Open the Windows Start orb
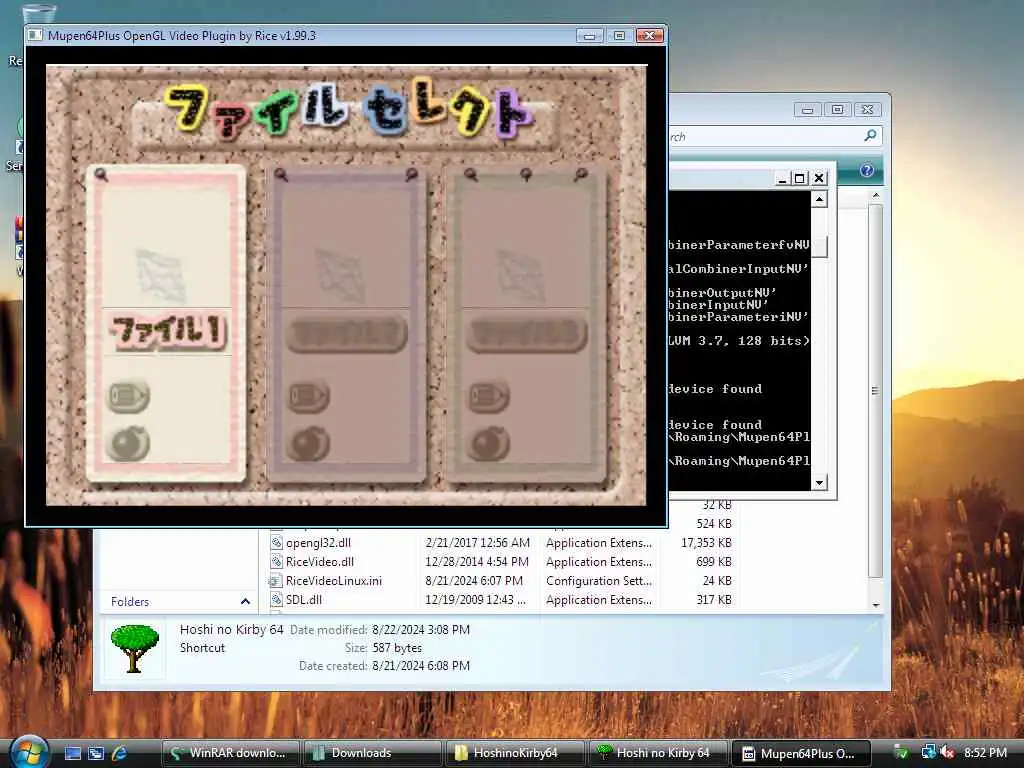Viewport: 1024px width, 768px height. (28, 752)
